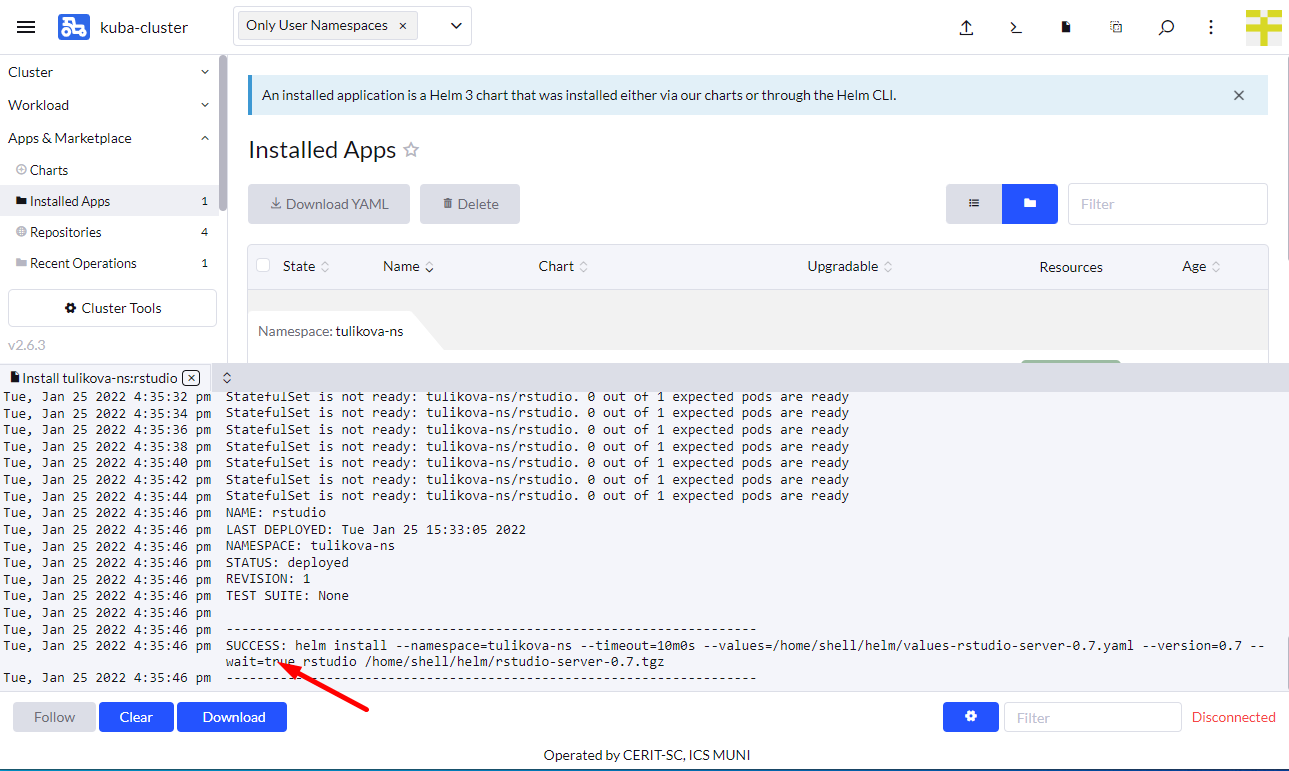Screen dimensions: 1289x771
Task: Click the Download log button
Action: 232,717
